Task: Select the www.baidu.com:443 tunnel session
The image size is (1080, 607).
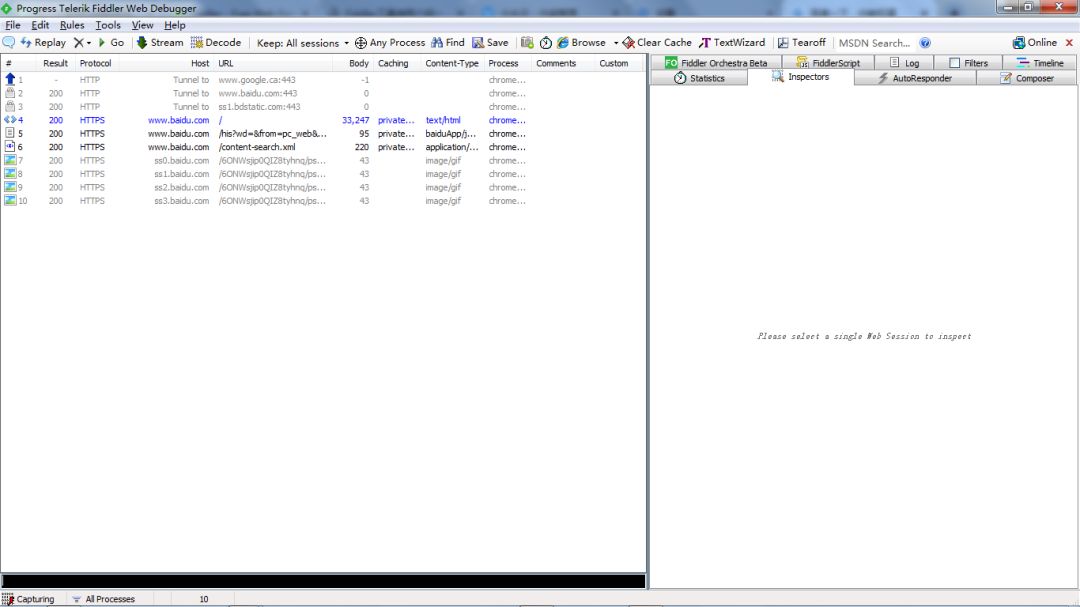Action: pos(323,93)
